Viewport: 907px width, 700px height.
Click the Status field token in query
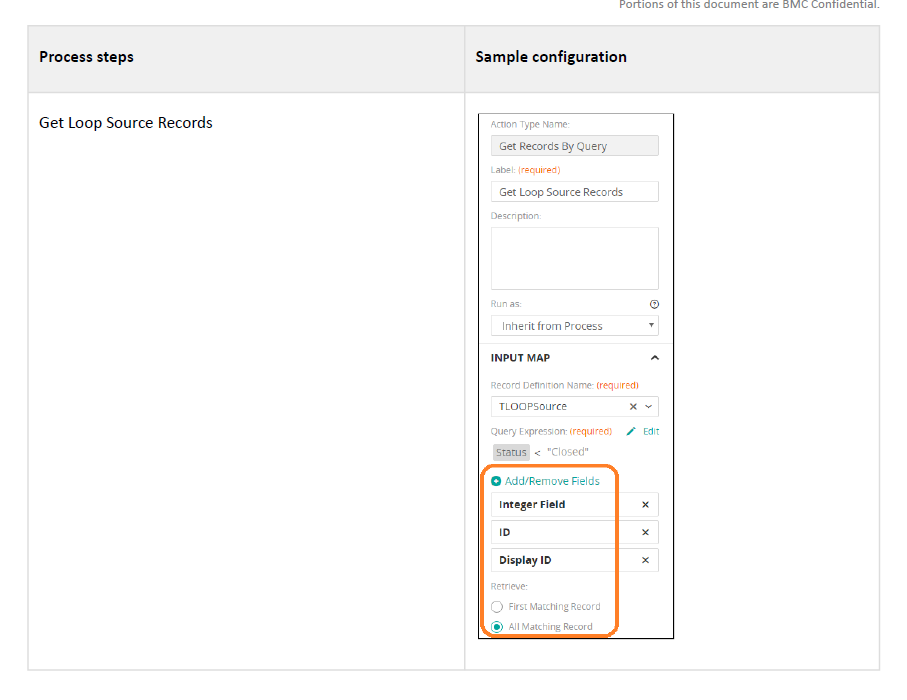(x=511, y=452)
